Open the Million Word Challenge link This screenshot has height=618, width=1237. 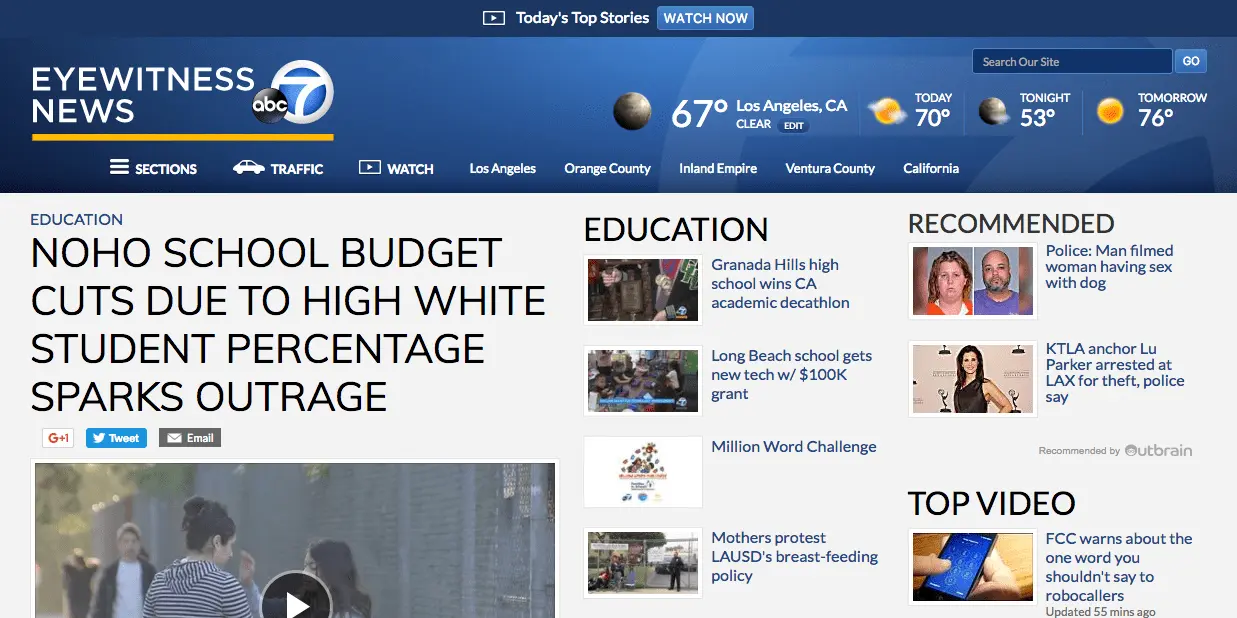pos(794,446)
